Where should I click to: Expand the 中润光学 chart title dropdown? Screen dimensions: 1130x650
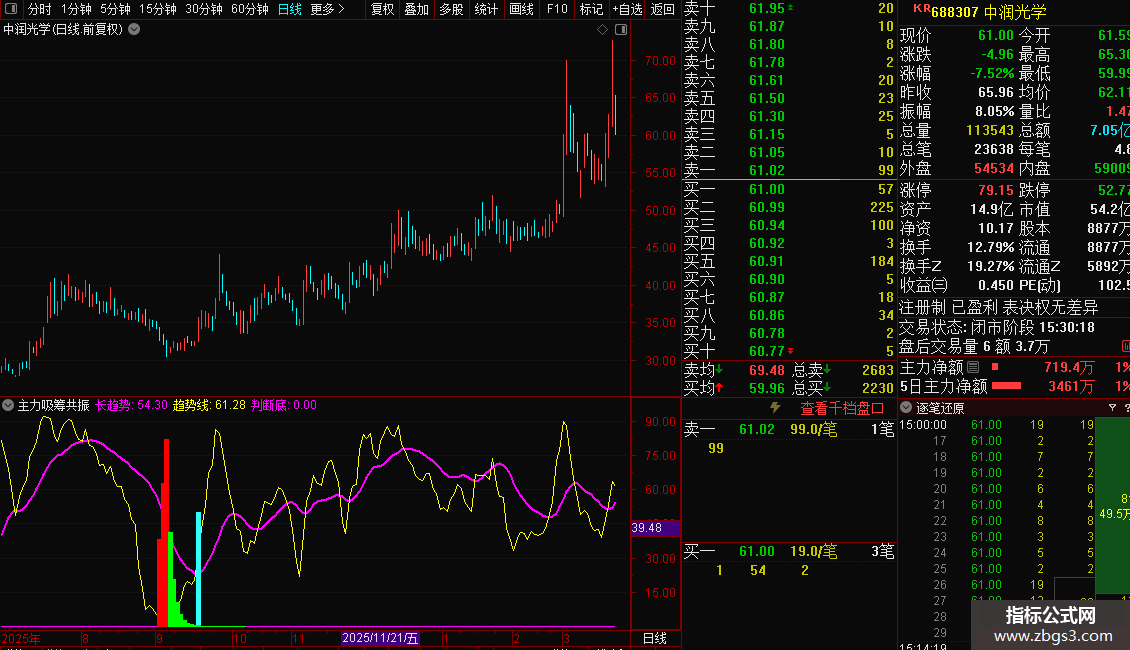pos(135,30)
